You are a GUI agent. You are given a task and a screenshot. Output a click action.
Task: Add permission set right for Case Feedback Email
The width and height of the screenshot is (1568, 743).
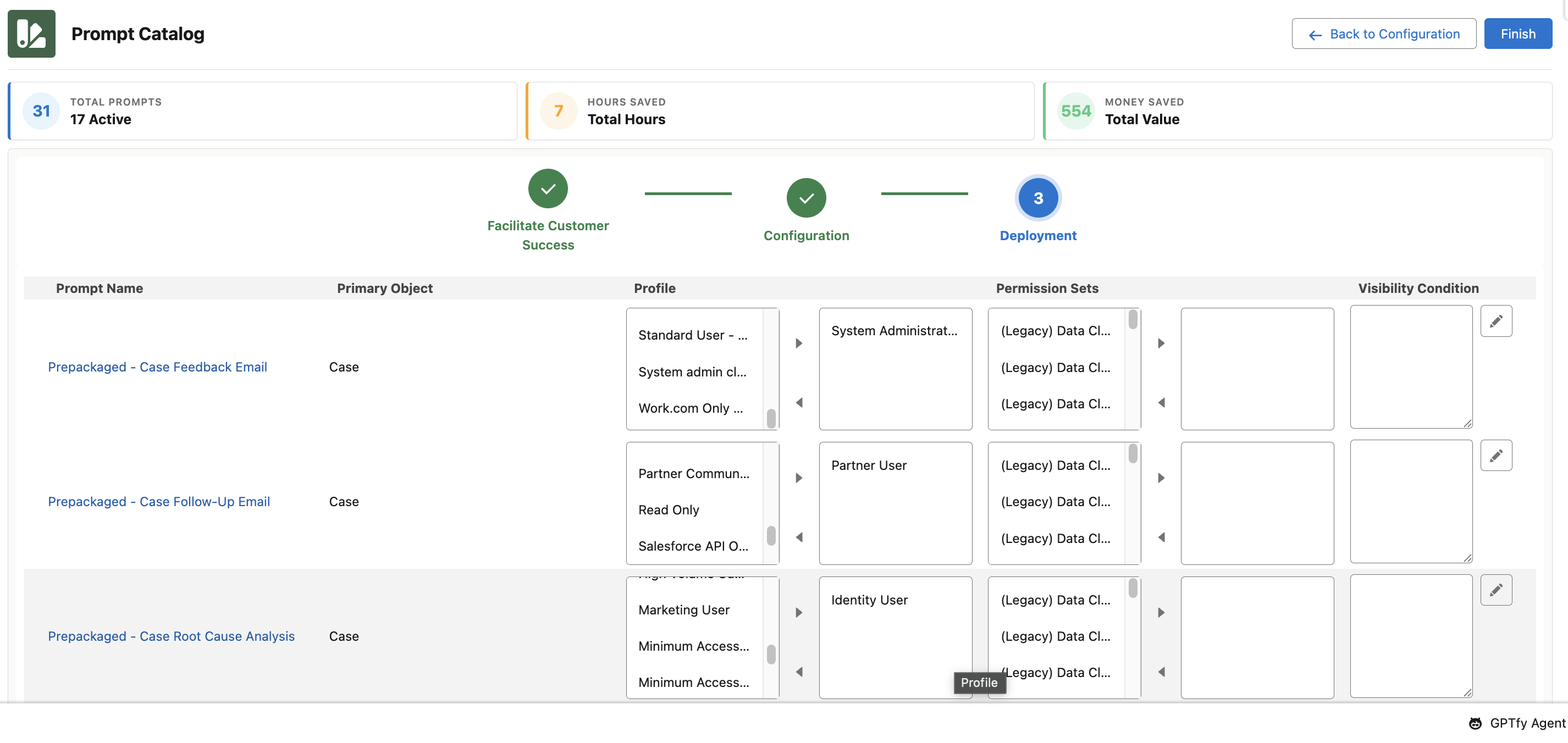[x=1161, y=343]
